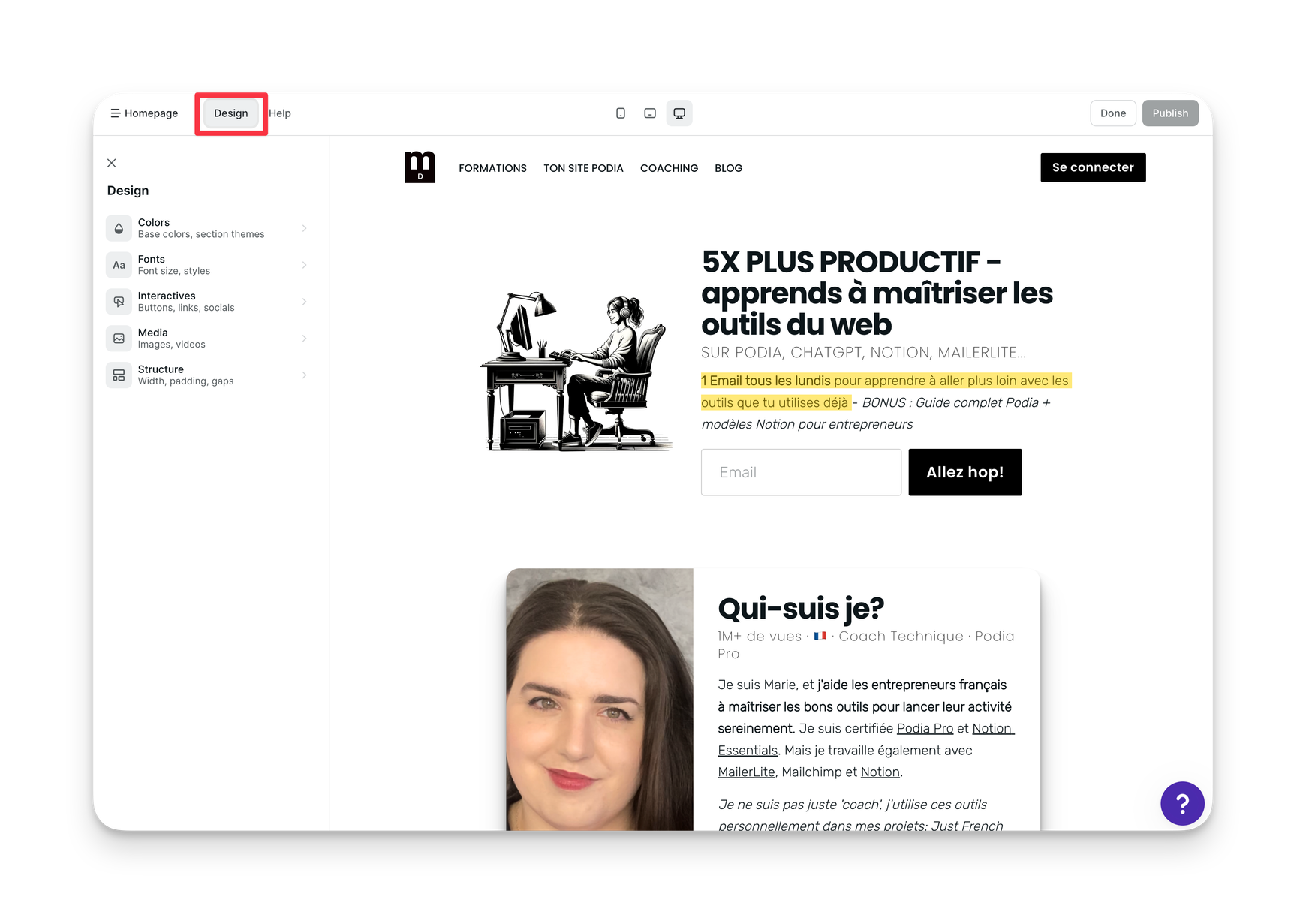Click the Structure layout icon

click(x=119, y=375)
